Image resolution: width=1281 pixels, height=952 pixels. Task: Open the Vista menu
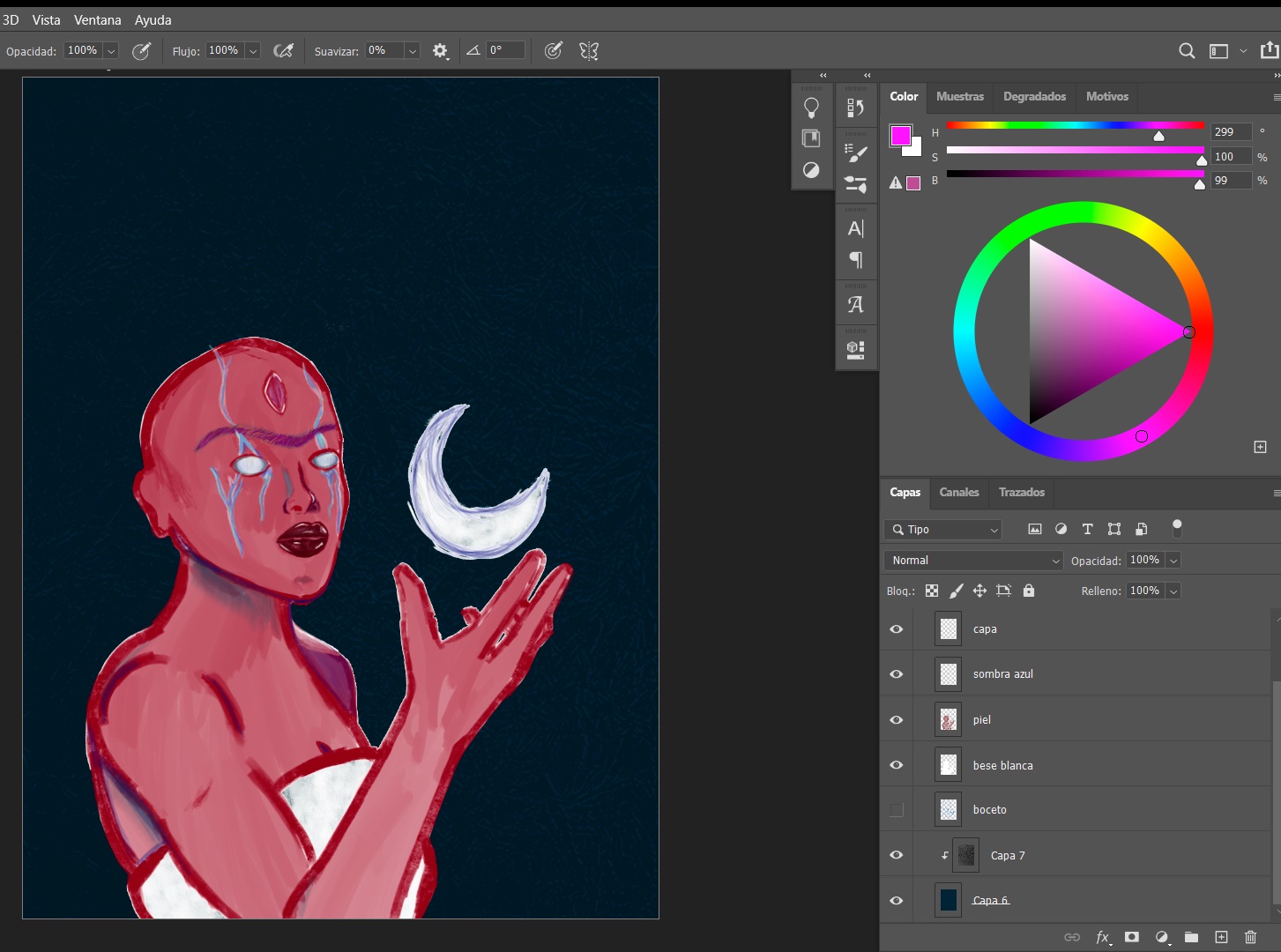[x=46, y=19]
